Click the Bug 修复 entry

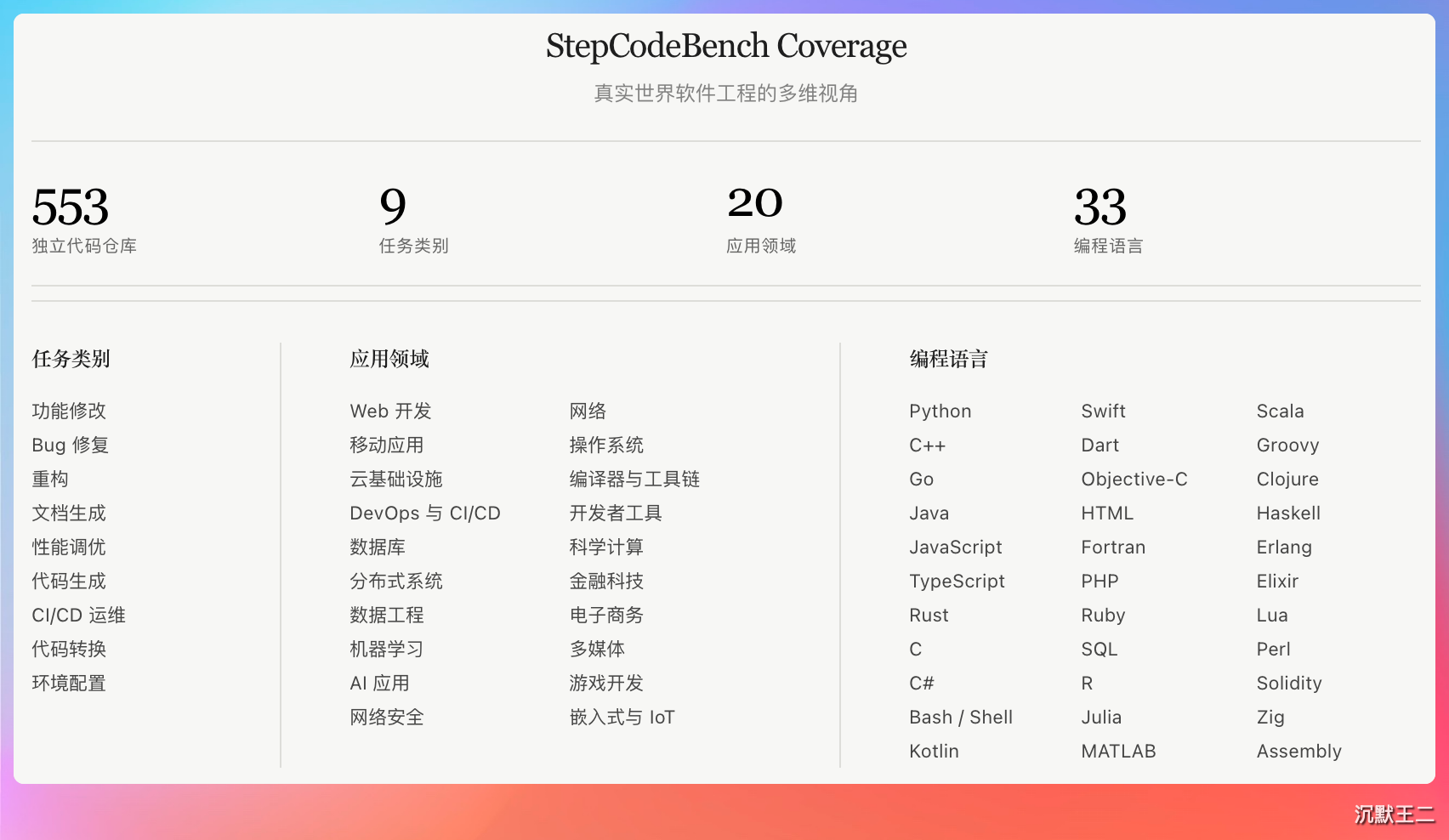coord(71,445)
